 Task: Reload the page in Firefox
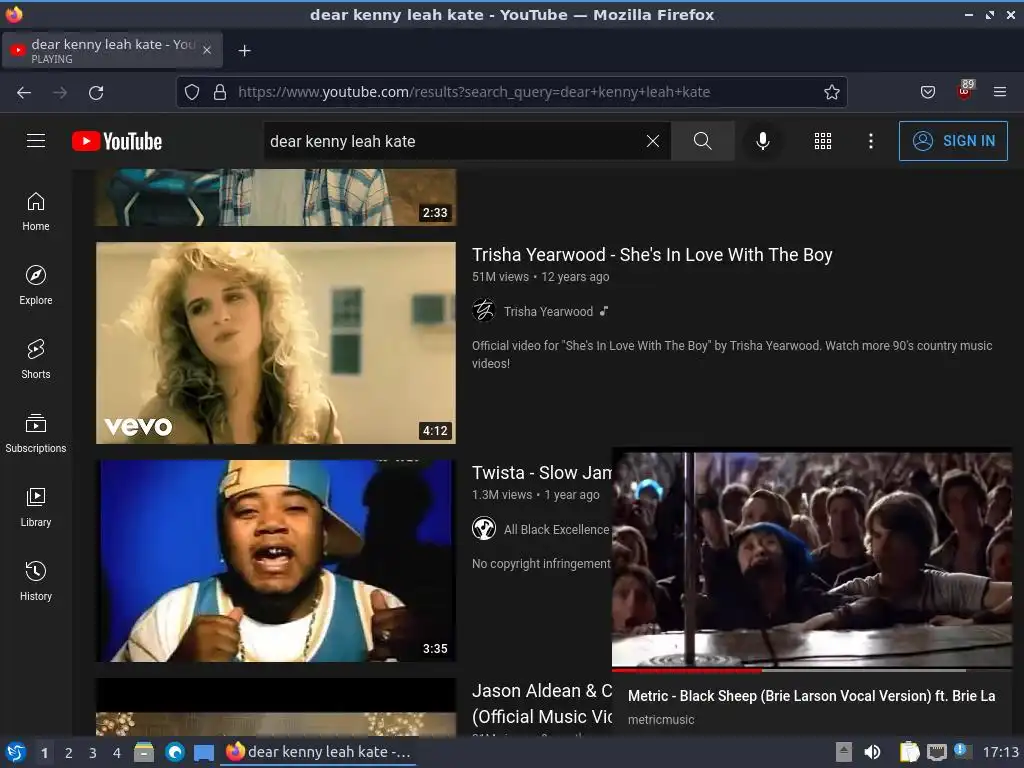pyautogui.click(x=96, y=93)
